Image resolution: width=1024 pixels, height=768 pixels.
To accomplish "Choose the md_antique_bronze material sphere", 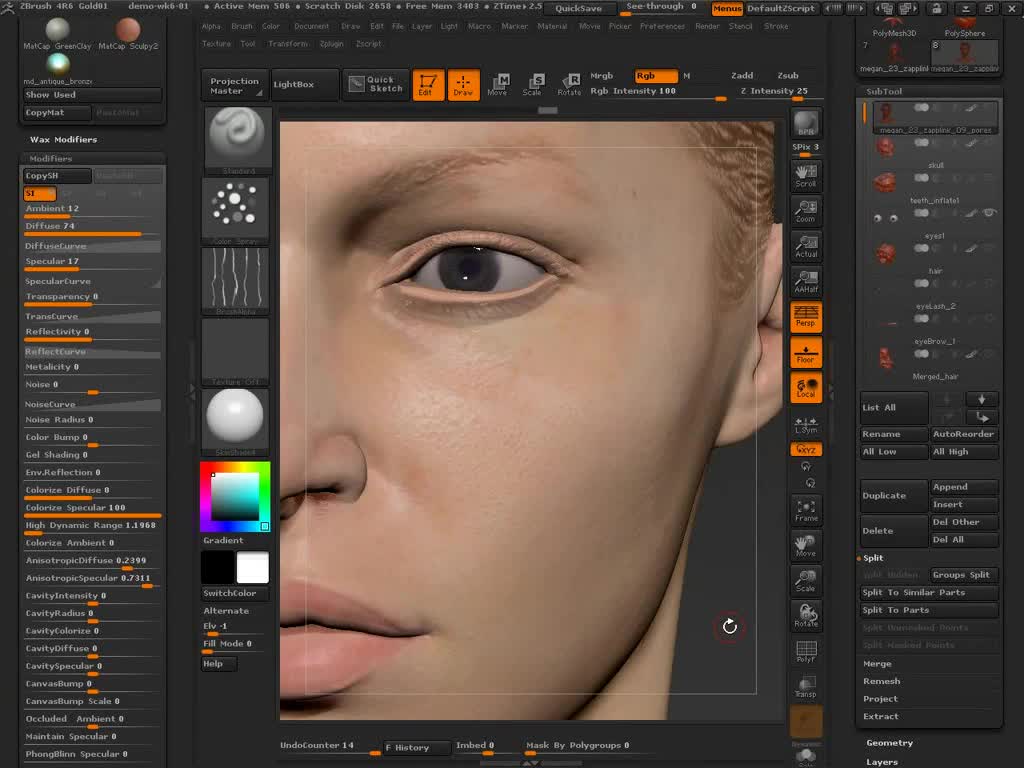I will (57, 69).
